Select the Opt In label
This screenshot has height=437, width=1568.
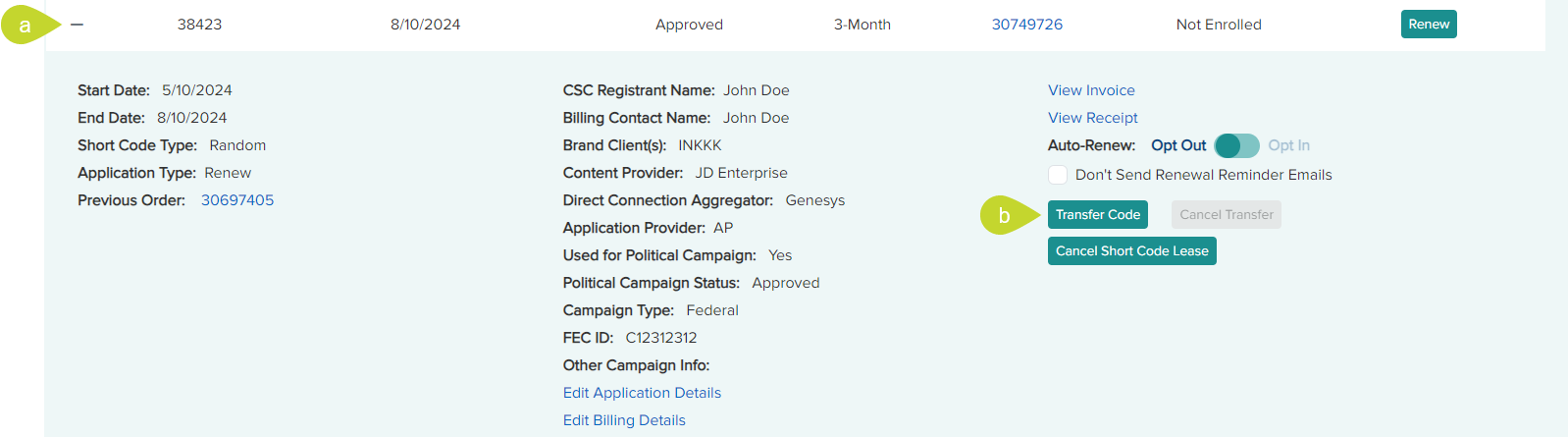(x=1288, y=145)
